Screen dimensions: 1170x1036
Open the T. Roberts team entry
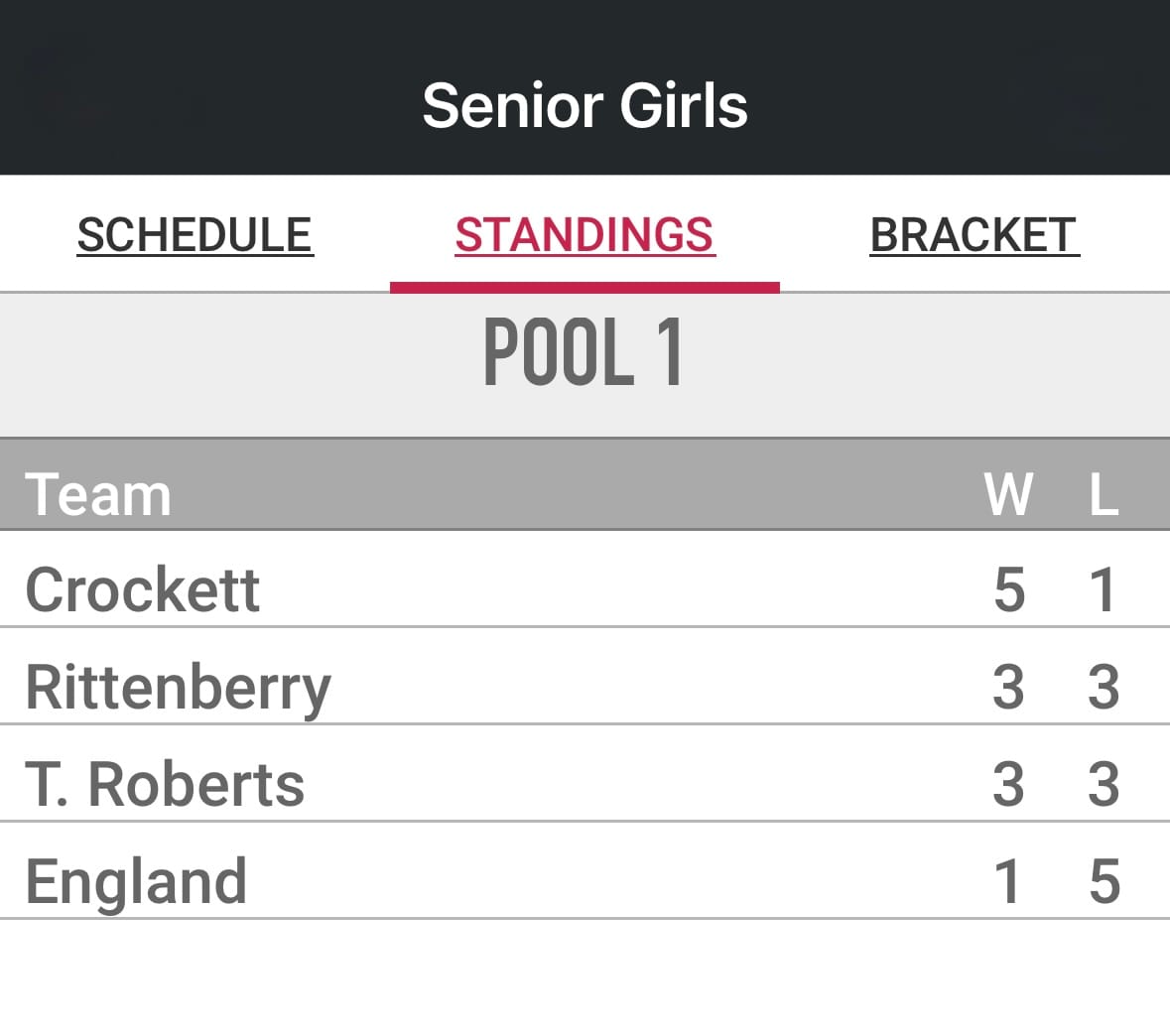[x=165, y=784]
